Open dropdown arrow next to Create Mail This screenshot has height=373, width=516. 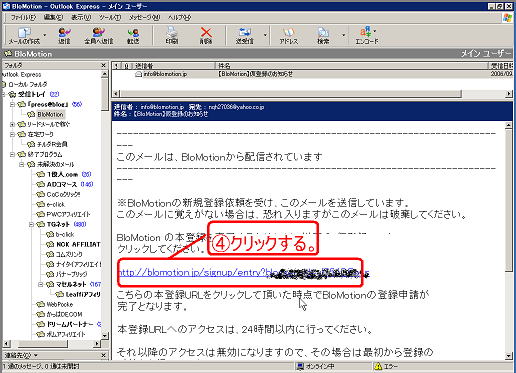[45, 35]
